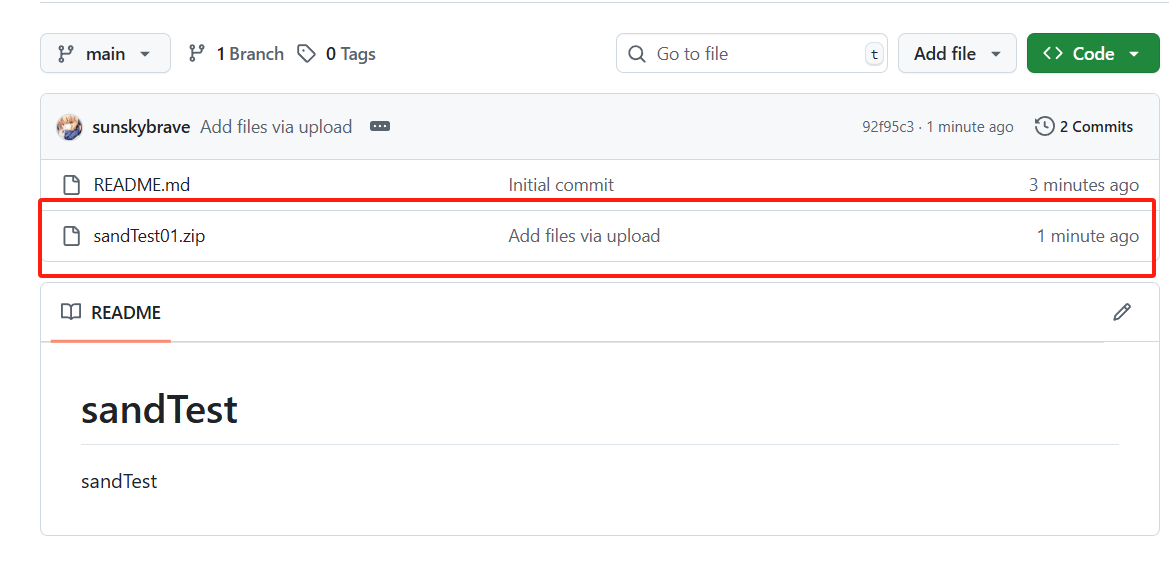
Task: Click the tag icon beside 0 Tags
Action: point(306,54)
